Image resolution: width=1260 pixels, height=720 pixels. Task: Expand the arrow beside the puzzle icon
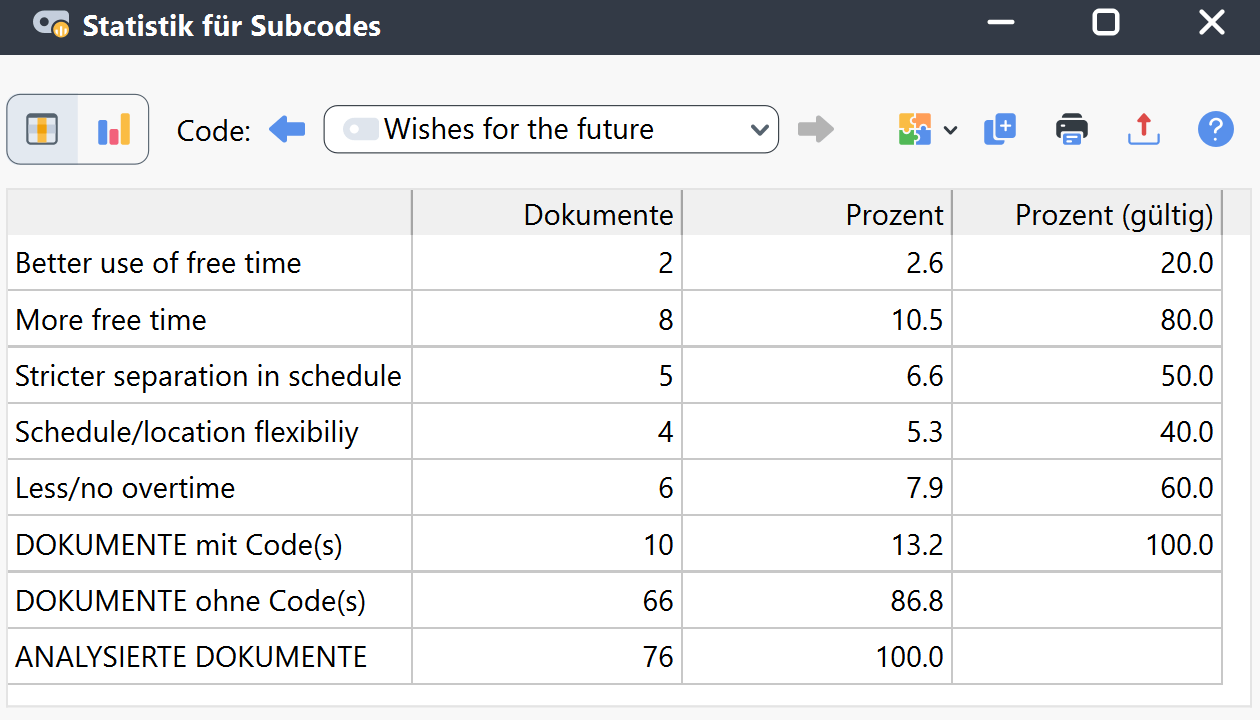tap(950, 130)
